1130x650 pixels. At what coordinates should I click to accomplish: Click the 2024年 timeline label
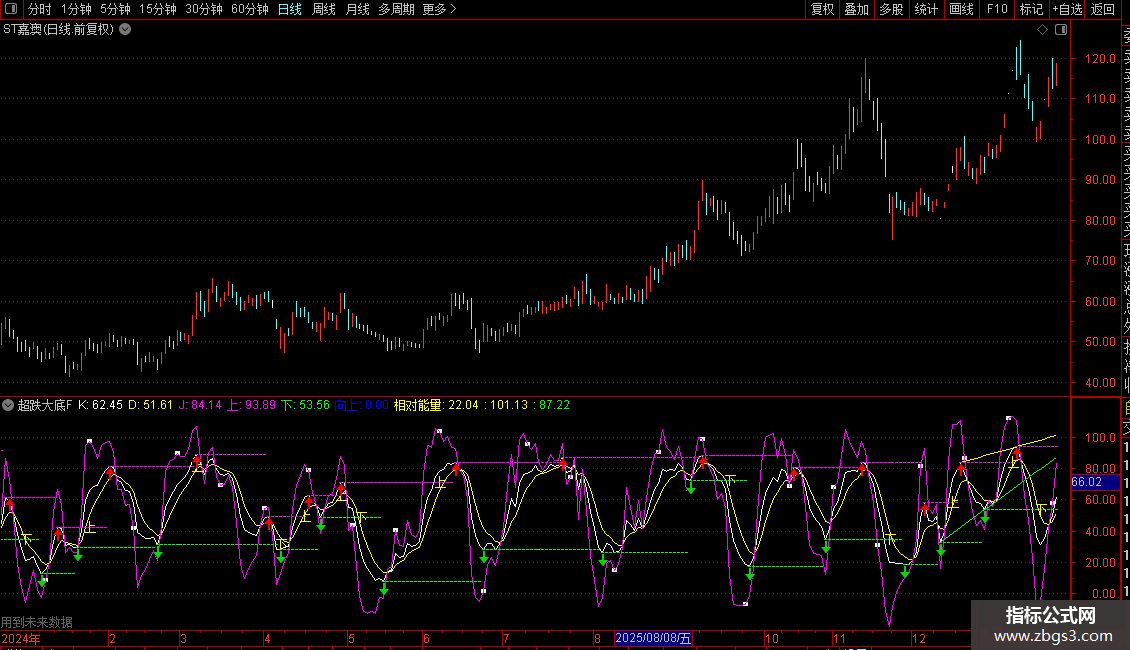tap(21, 638)
